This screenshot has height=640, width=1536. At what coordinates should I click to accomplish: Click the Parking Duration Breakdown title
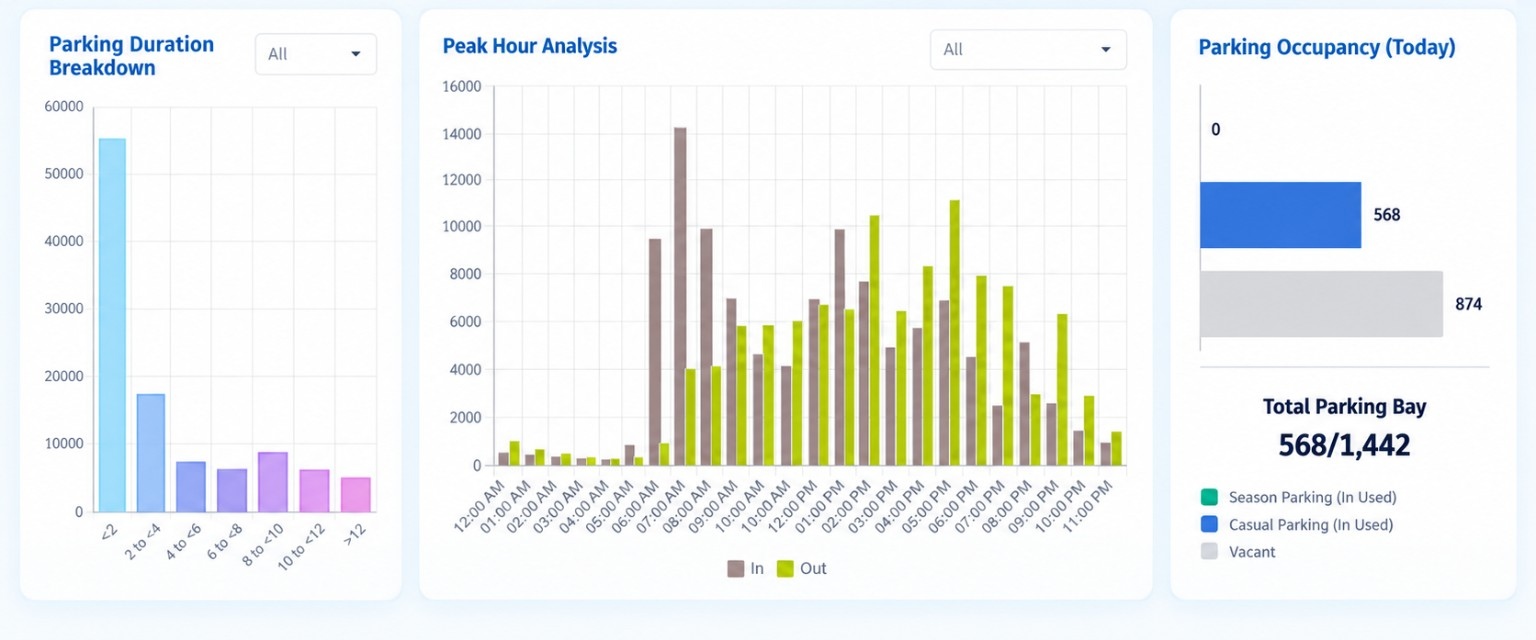coord(132,56)
